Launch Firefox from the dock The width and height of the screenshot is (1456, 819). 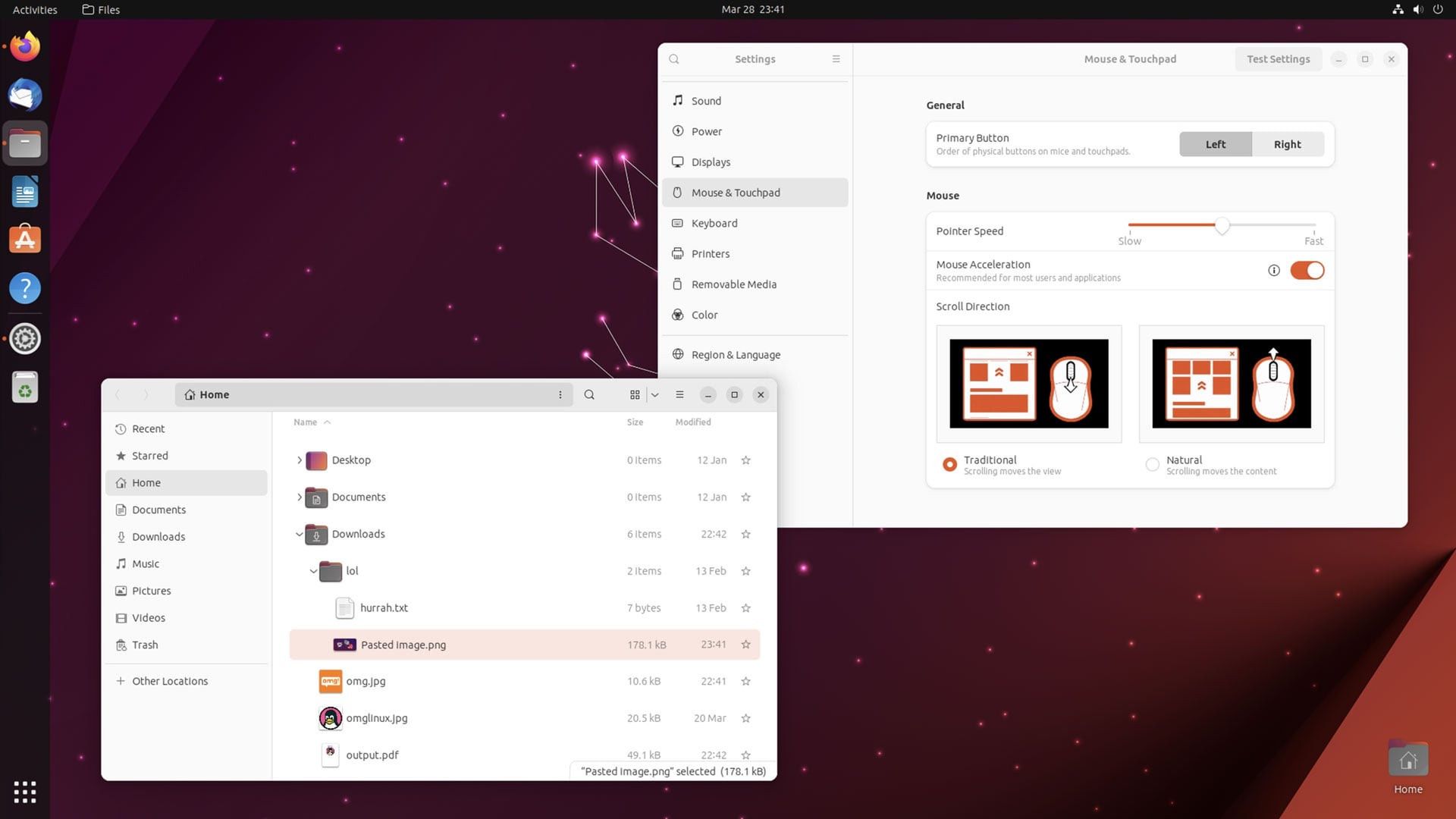click(24, 46)
